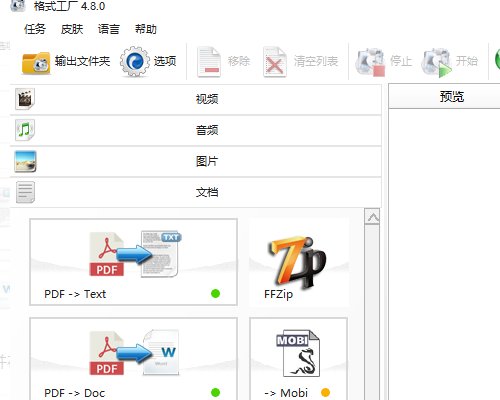
Task: Click the 开始 label text
Action: coord(467,61)
